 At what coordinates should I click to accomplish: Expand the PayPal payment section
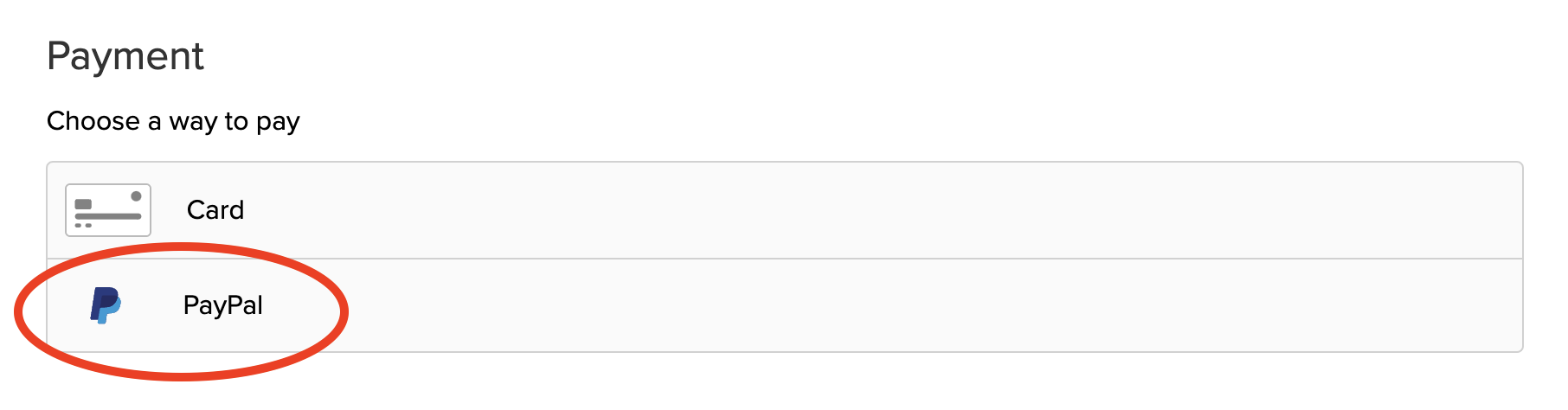tap(785, 305)
